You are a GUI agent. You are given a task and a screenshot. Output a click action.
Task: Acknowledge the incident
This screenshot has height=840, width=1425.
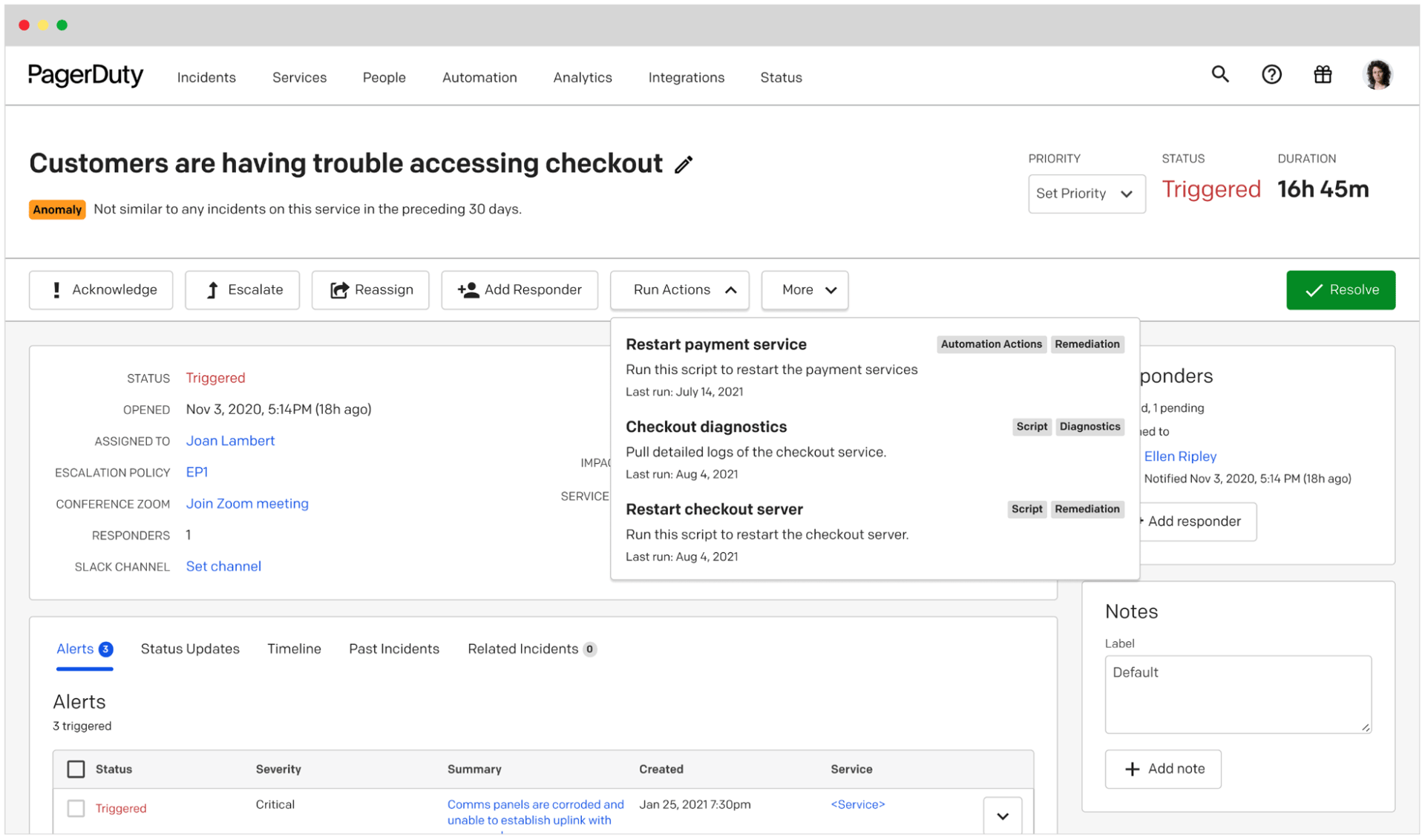(101, 290)
